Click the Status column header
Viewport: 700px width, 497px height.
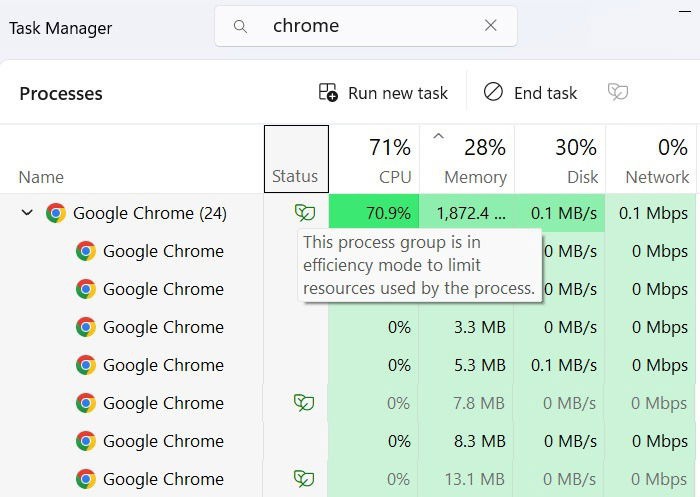click(x=296, y=159)
